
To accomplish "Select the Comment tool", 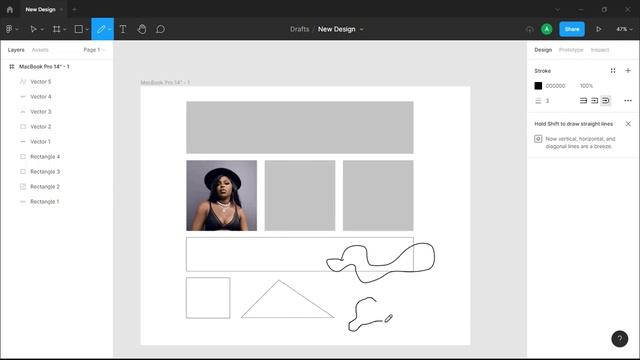I will 160,29.
